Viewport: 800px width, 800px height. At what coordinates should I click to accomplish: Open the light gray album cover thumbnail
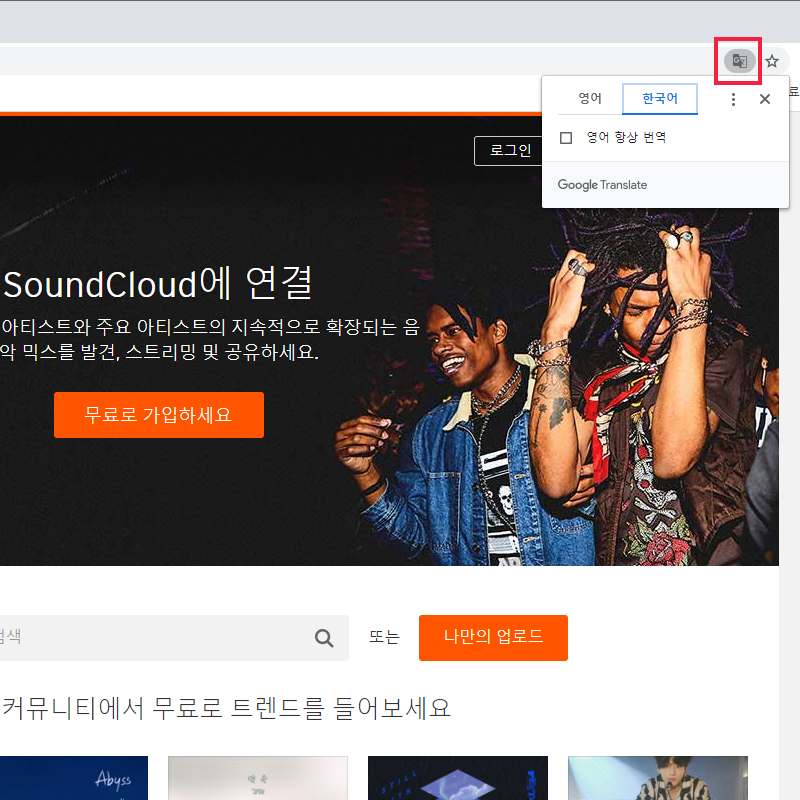[x=258, y=778]
